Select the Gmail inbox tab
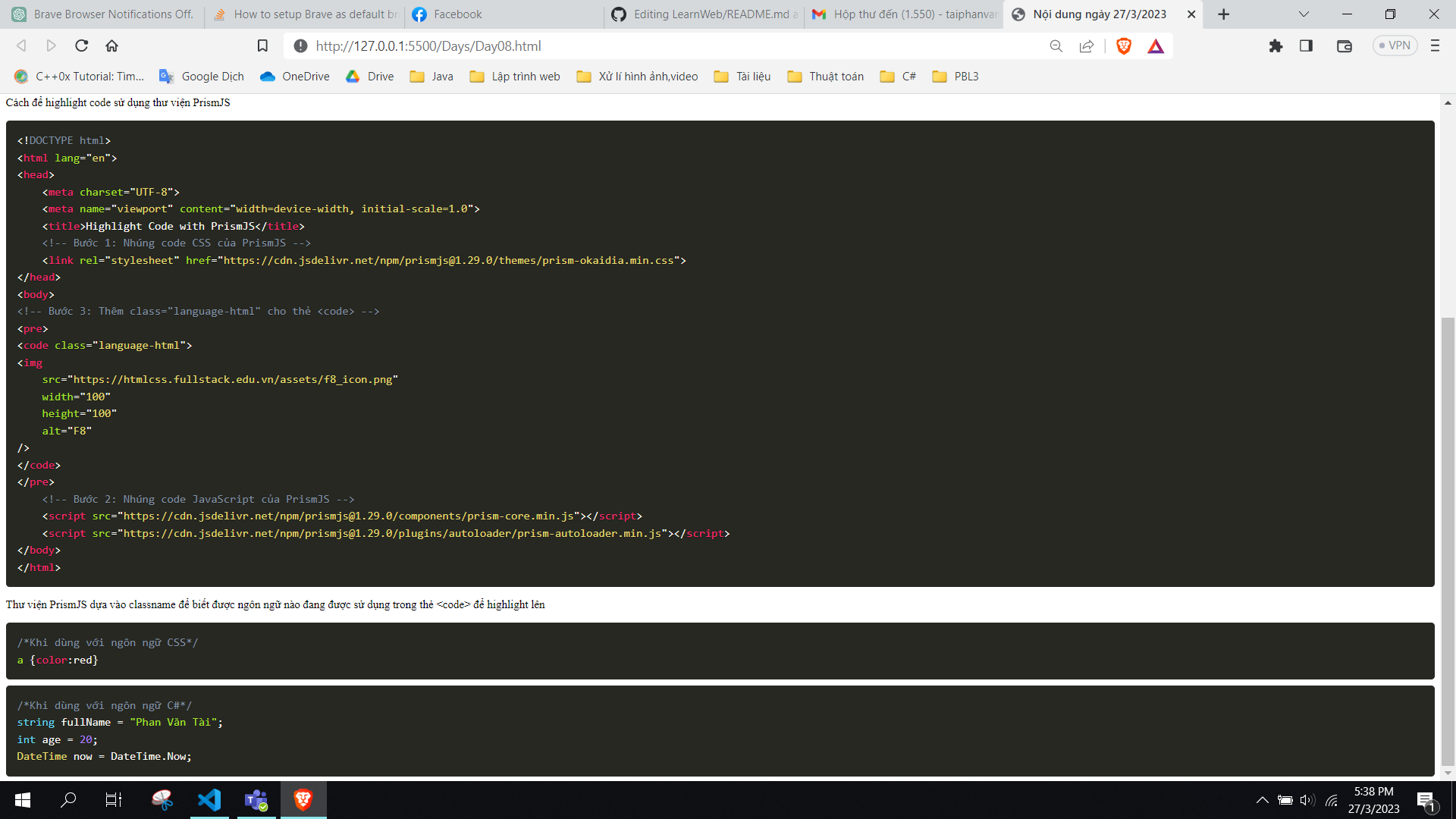This screenshot has height=819, width=1456. pos(902,14)
